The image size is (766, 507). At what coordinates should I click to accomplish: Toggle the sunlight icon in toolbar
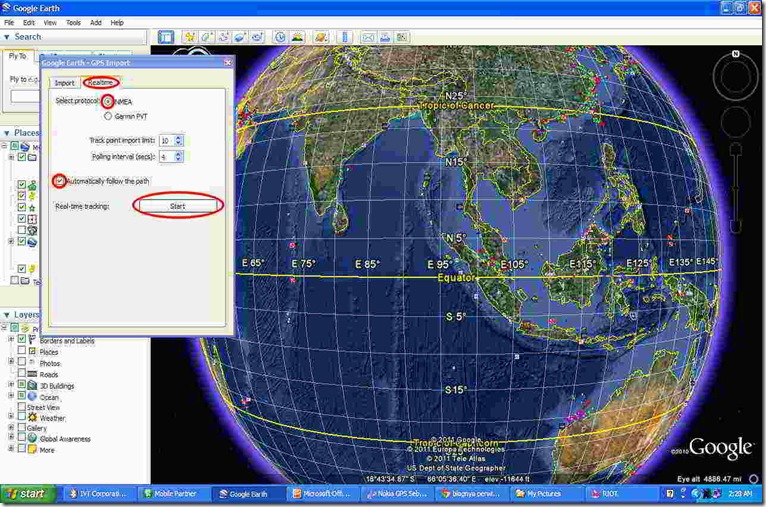[x=298, y=37]
